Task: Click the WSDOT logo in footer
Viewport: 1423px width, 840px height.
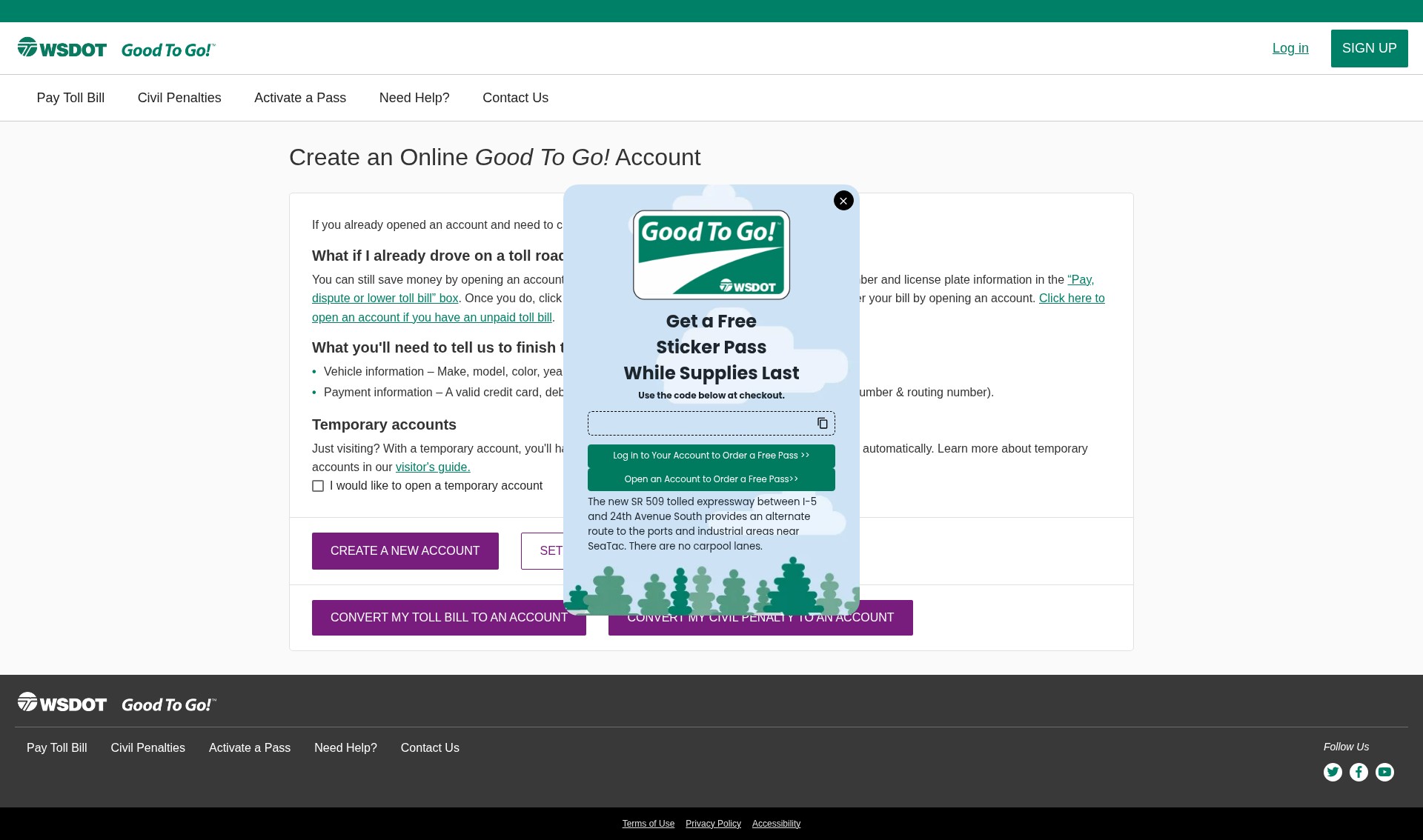Action: [x=62, y=703]
